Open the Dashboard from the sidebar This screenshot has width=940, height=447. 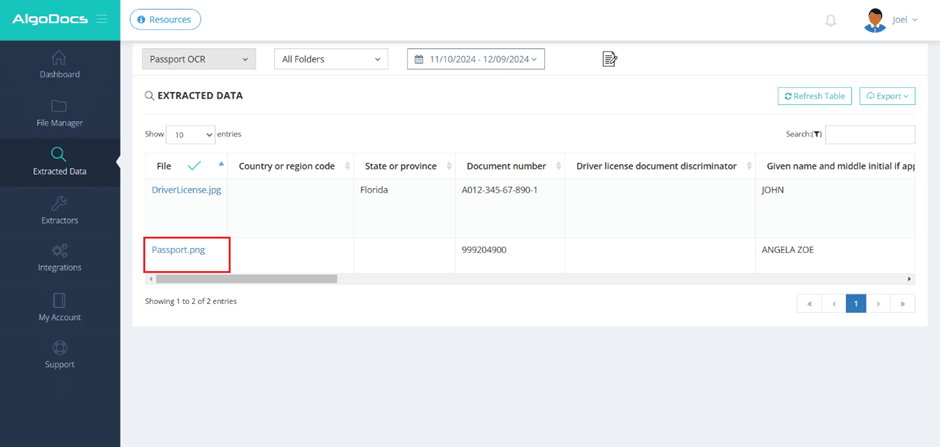click(59, 65)
